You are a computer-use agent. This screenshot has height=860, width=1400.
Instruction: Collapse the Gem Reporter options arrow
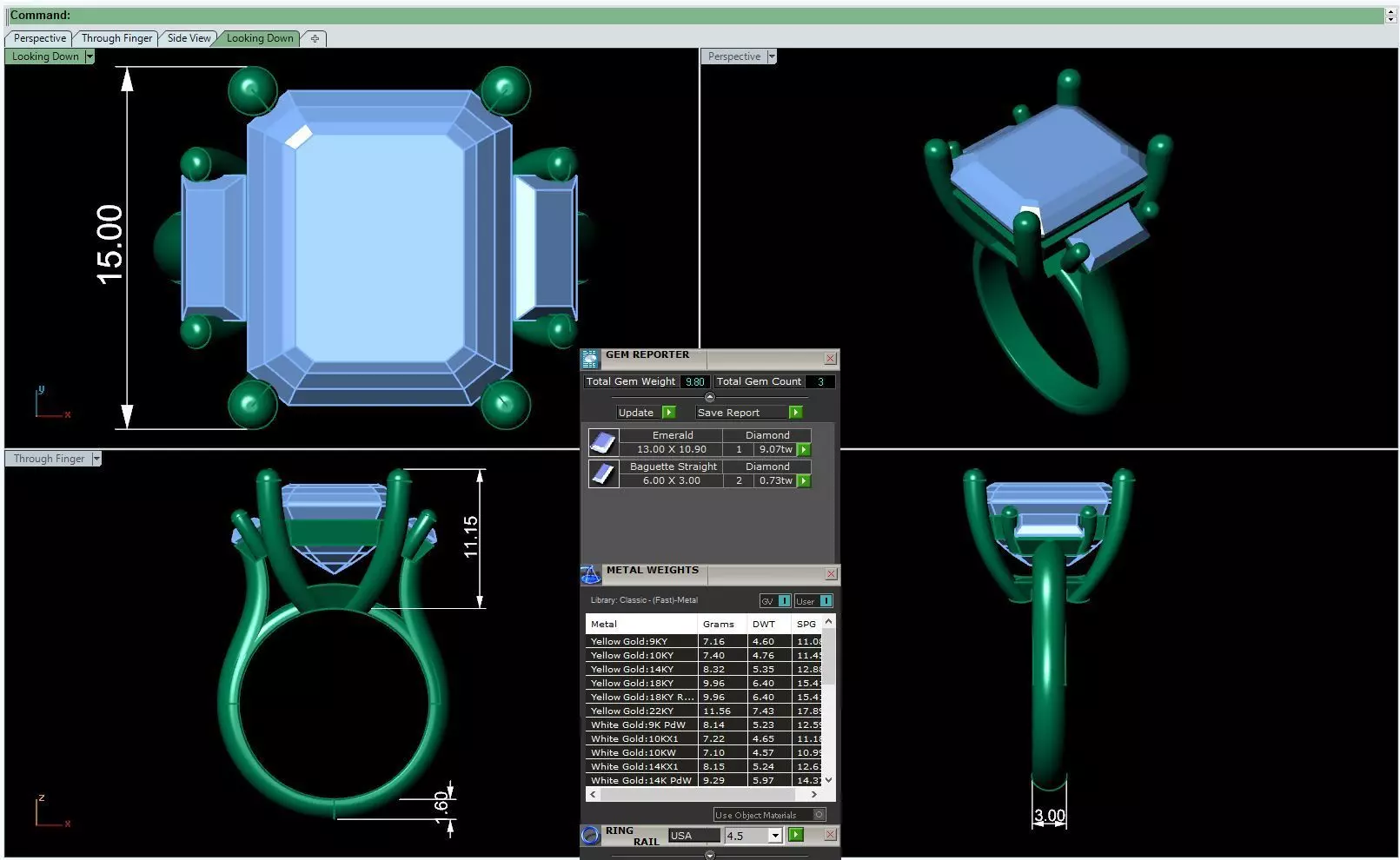point(709,397)
